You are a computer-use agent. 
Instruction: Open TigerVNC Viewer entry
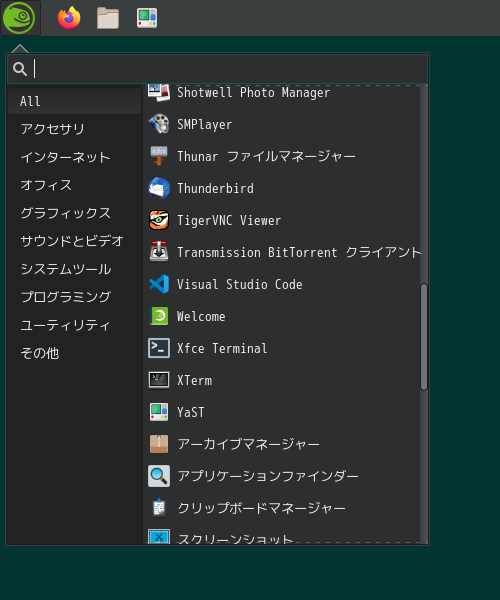tap(282, 220)
